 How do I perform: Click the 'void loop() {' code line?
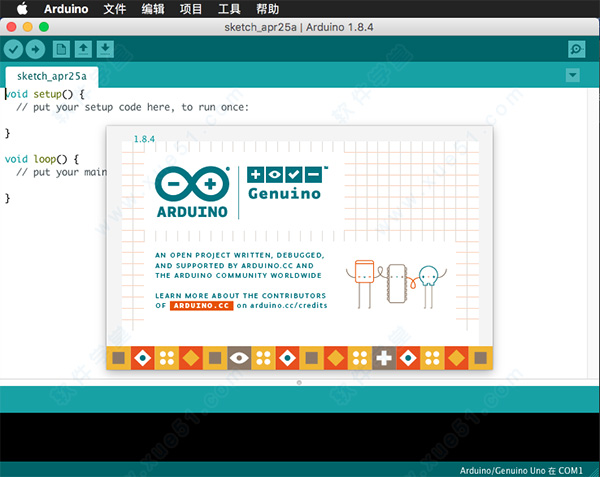pyautogui.click(x=41, y=159)
